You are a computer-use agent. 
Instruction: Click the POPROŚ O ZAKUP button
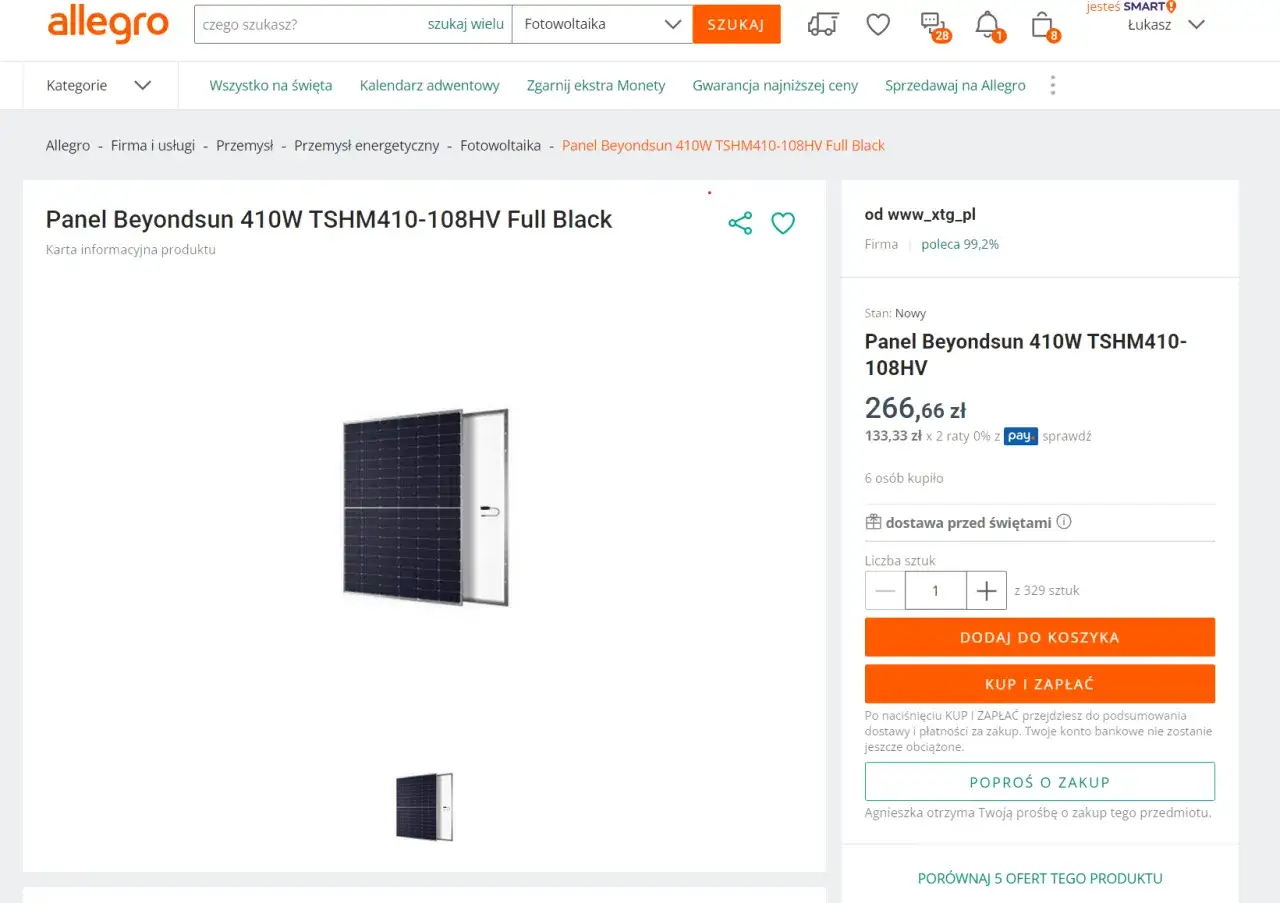tap(1039, 782)
